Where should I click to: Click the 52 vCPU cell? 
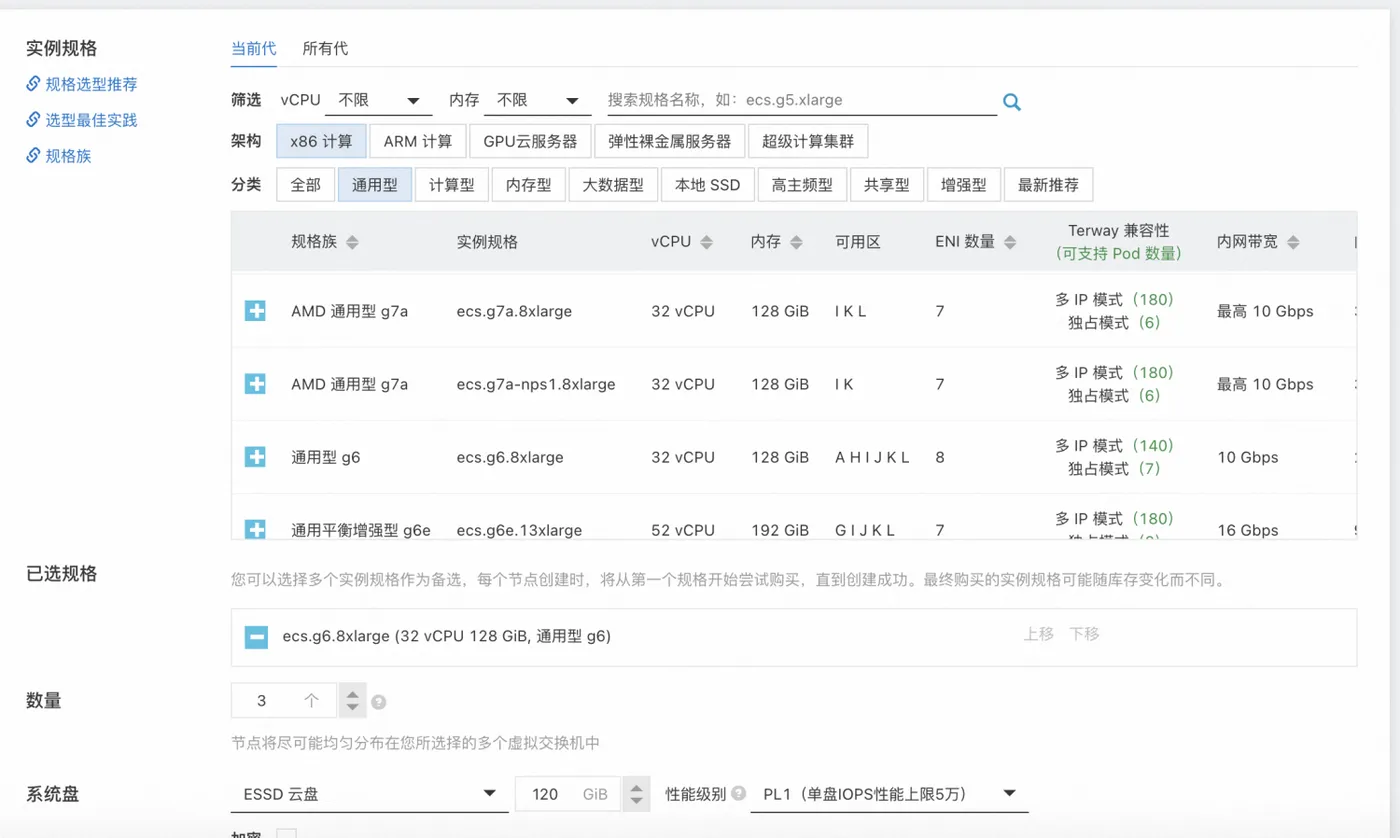click(x=683, y=530)
